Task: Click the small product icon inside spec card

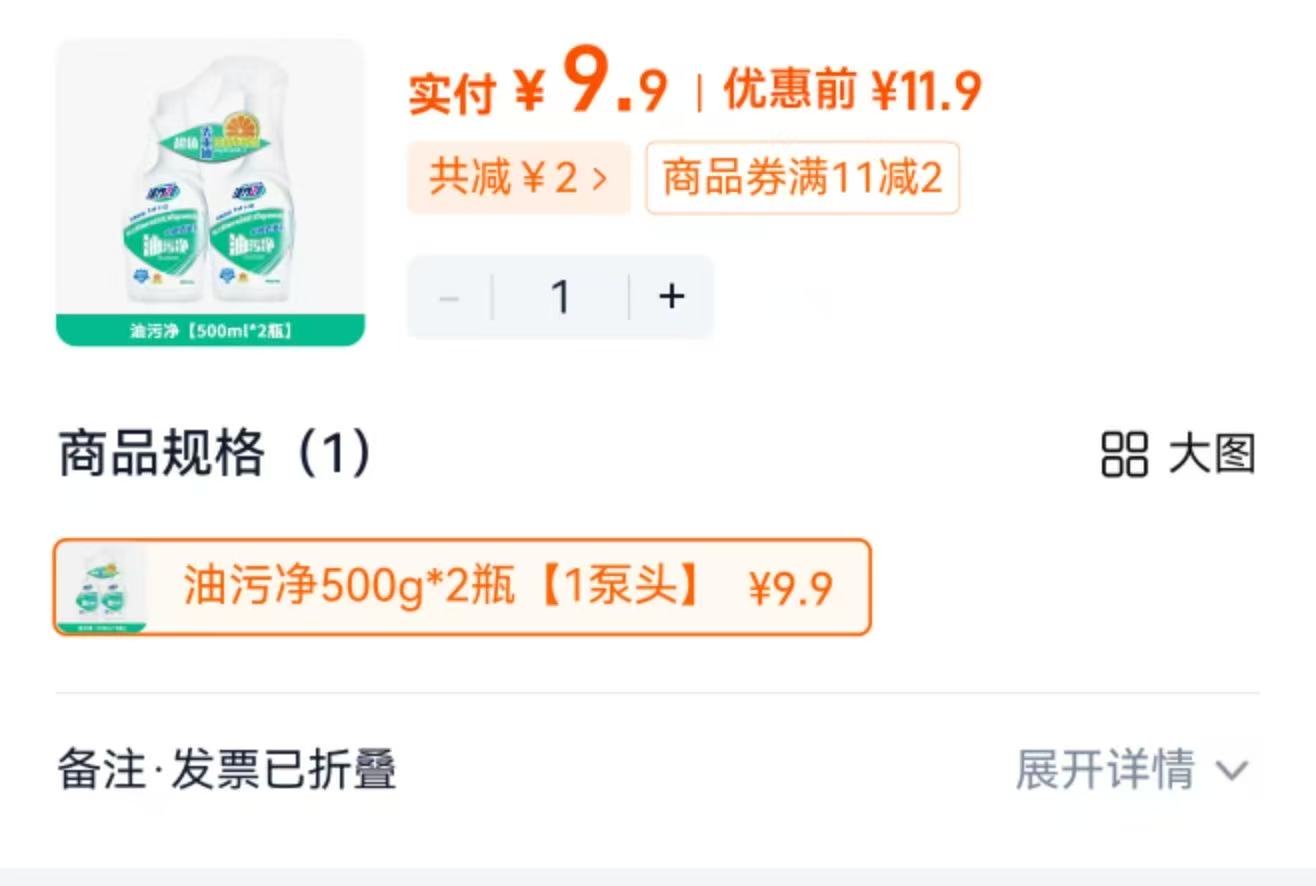Action: click(x=105, y=589)
